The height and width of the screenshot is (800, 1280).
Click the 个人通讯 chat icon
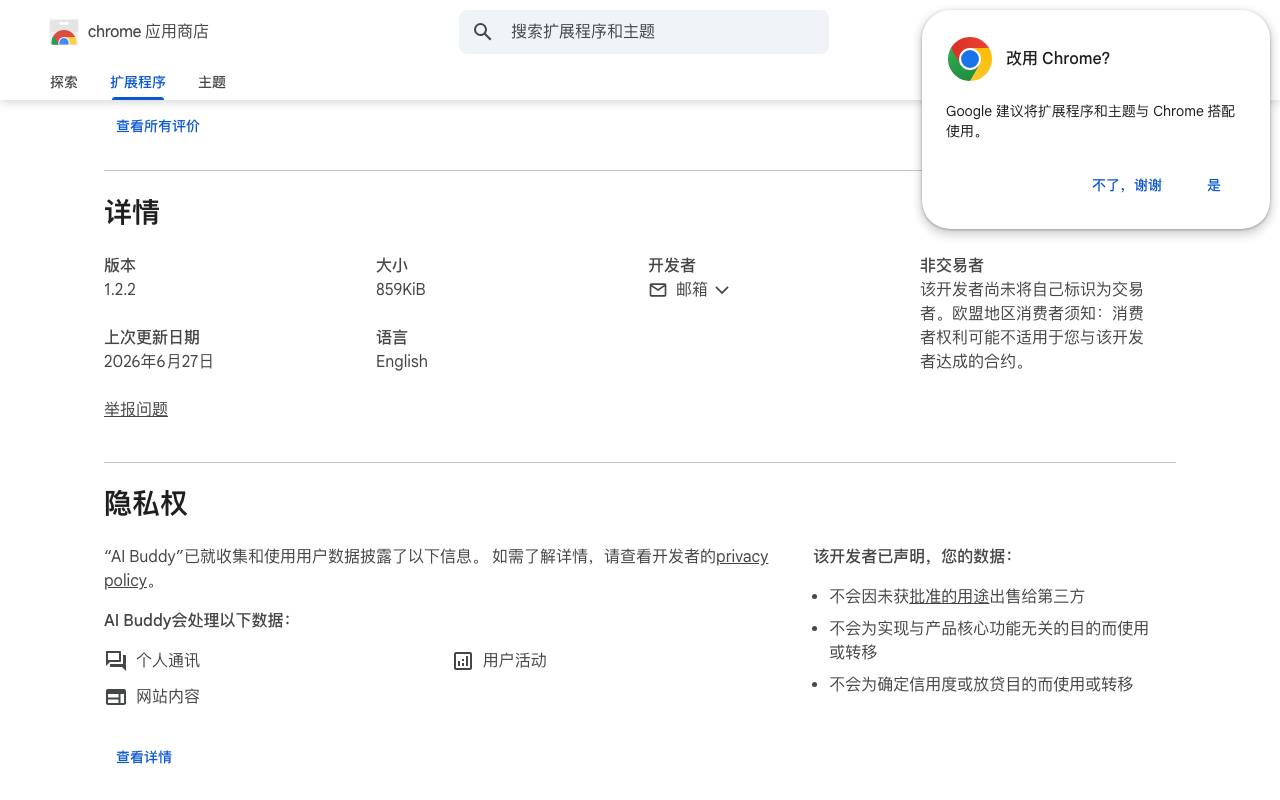tap(116, 661)
